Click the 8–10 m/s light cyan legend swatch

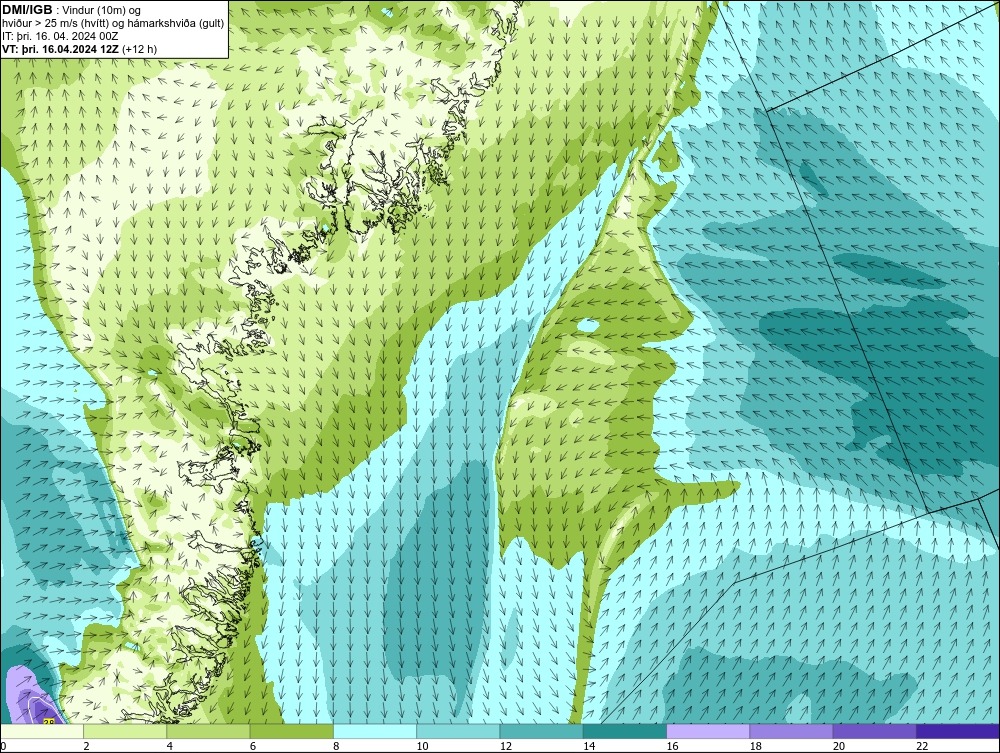(375, 731)
